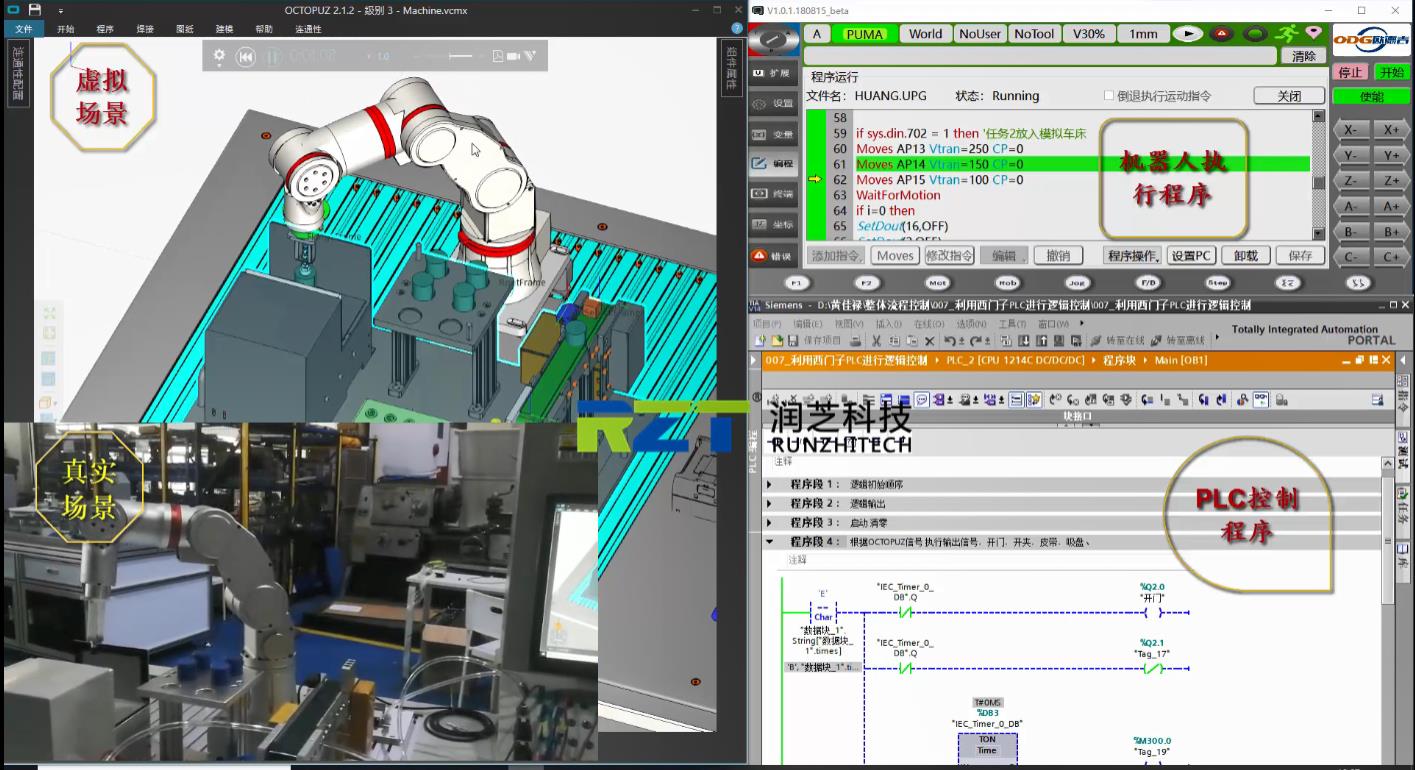Change the 1mm step setting

point(1143,33)
